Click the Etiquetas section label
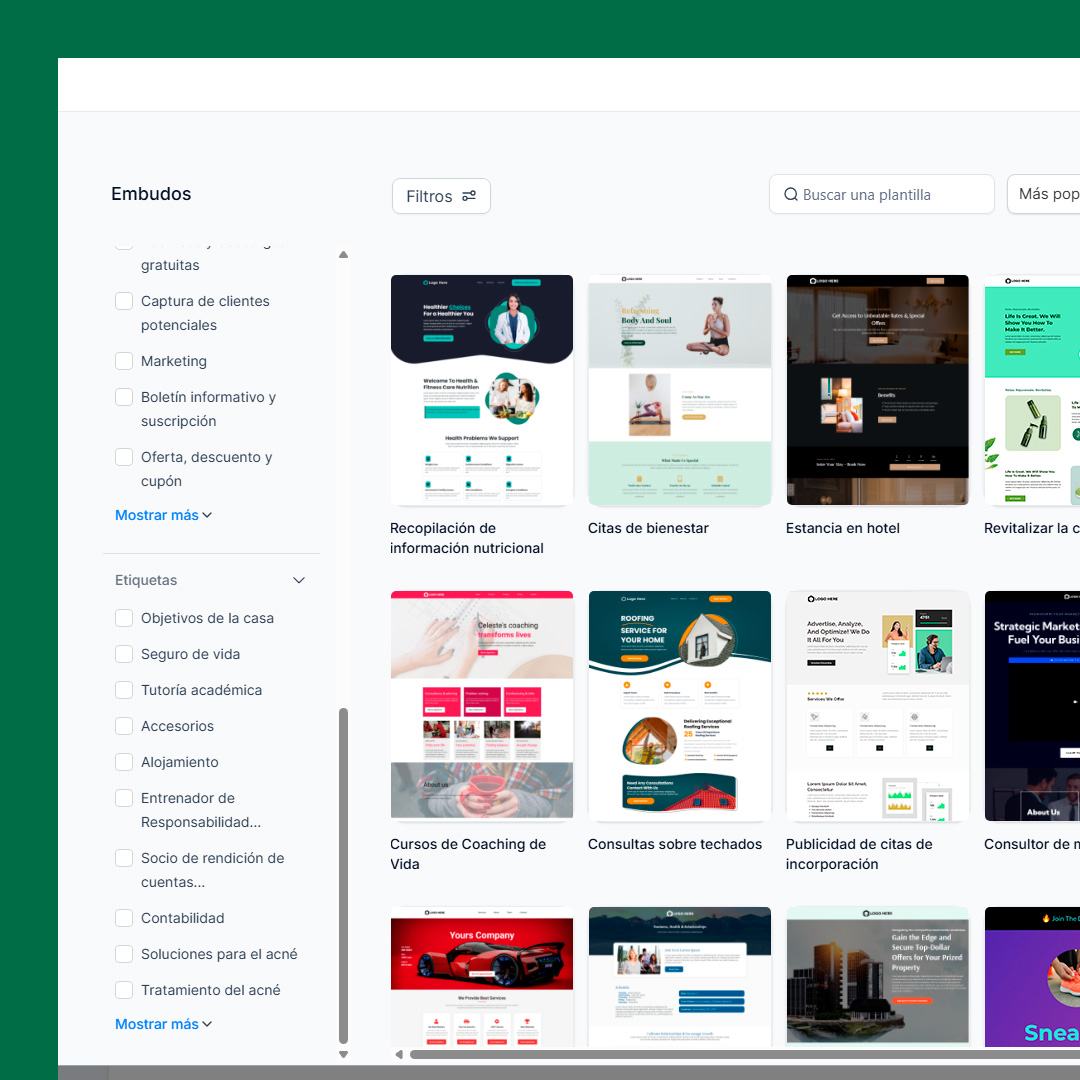The height and width of the screenshot is (1080, 1080). coord(146,580)
